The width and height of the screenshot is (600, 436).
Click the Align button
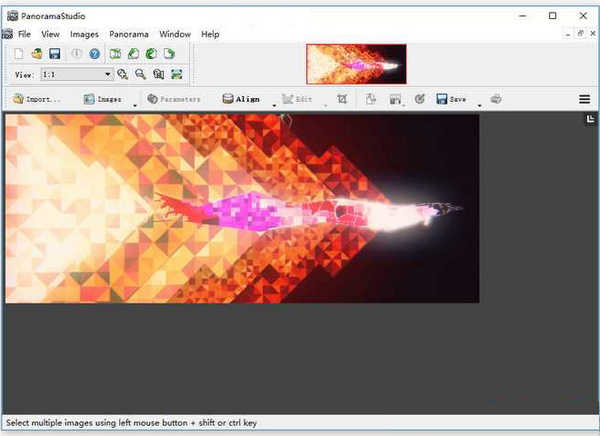pos(241,99)
